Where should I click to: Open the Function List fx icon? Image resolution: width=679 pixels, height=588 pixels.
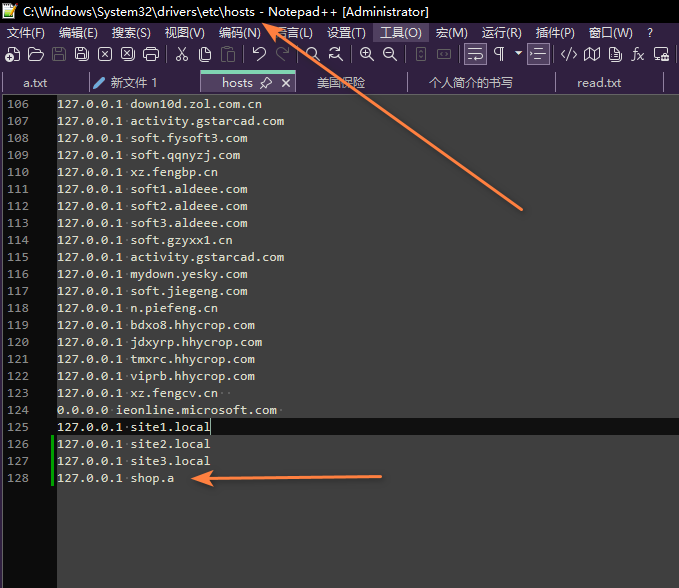click(638, 54)
